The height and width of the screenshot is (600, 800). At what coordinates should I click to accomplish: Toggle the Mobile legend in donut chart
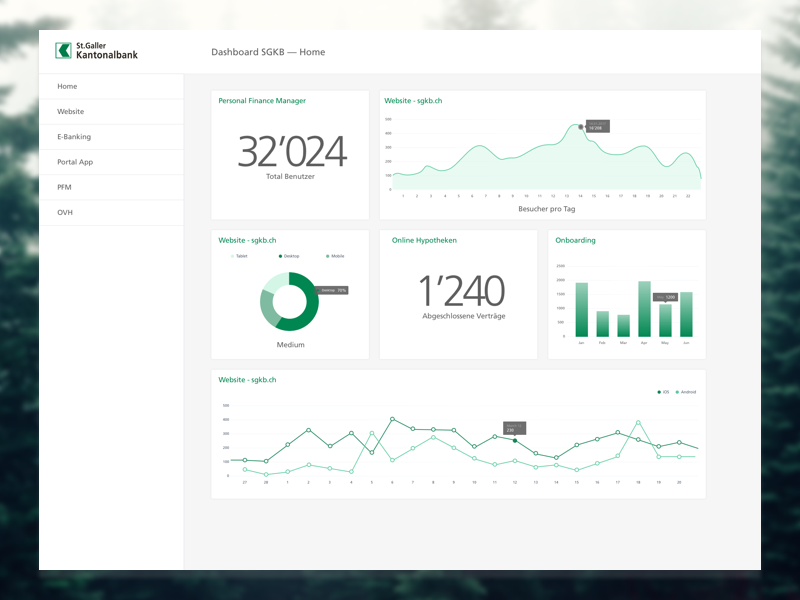coord(335,257)
